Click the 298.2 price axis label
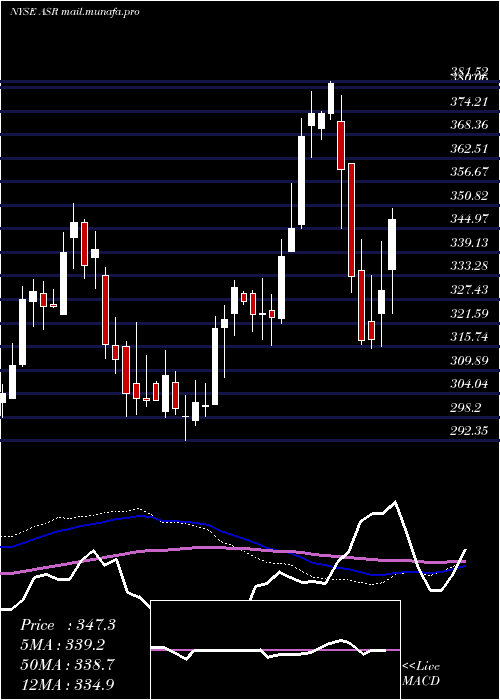Viewport: 500px width, 700px height. [x=465, y=407]
